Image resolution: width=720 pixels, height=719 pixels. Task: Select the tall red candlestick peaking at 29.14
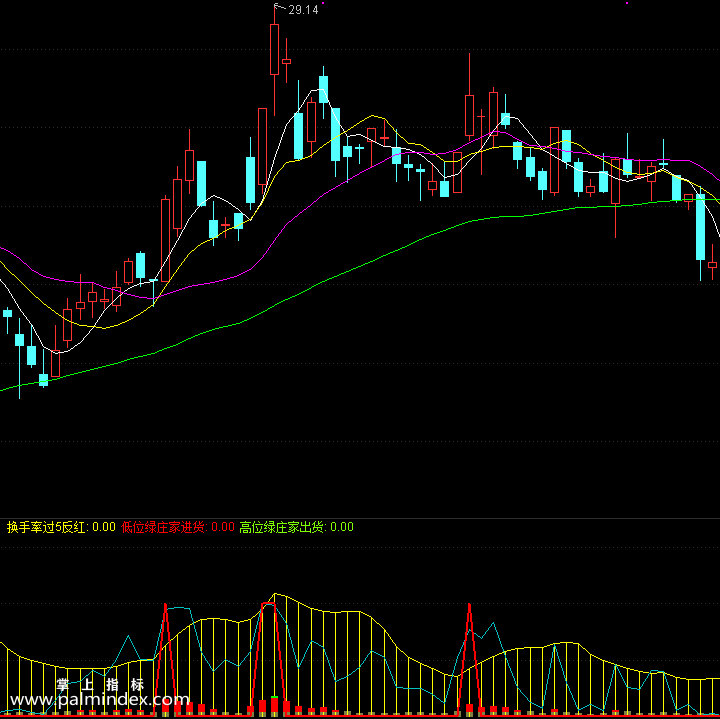click(x=275, y=49)
